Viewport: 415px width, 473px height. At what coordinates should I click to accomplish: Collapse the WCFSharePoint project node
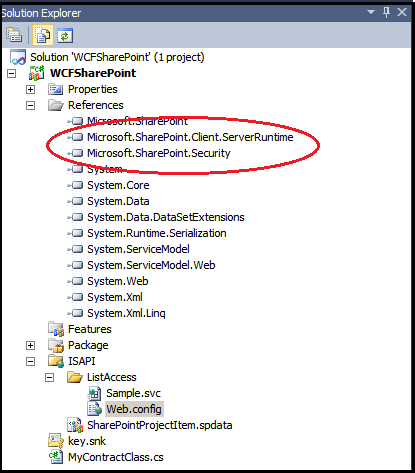(x=11, y=73)
